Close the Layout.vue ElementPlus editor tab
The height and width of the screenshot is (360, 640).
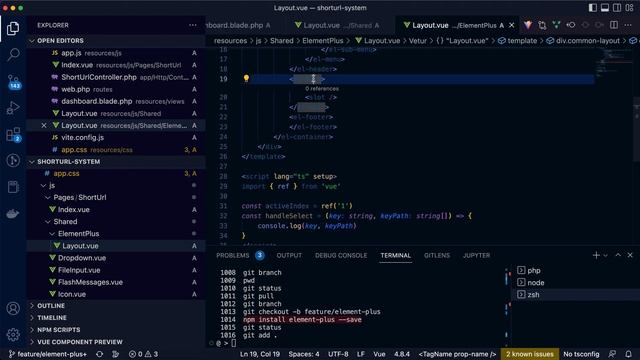tap(511, 25)
